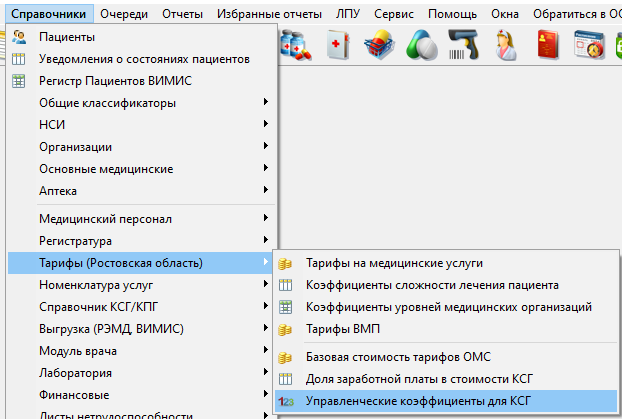
Task: Click the barcode scanner toolbar icon
Action: click(463, 45)
